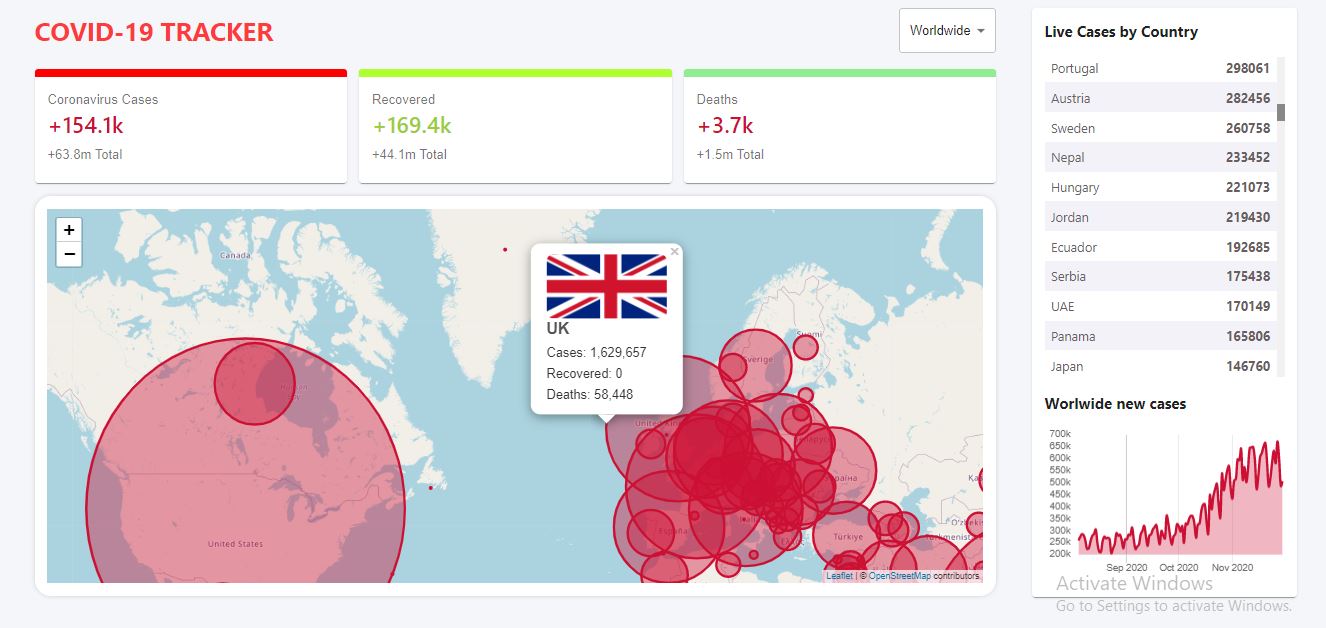The image size is (1326, 628).
Task: Close the UK popup
Action: [675, 252]
